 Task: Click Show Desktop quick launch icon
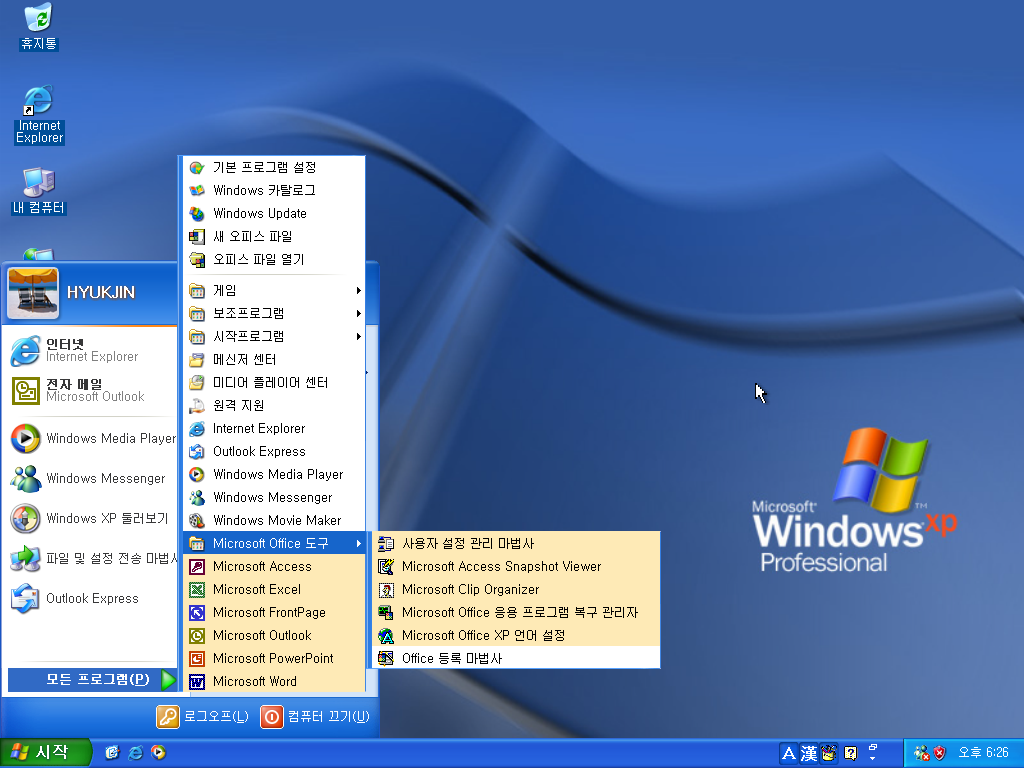click(x=112, y=753)
